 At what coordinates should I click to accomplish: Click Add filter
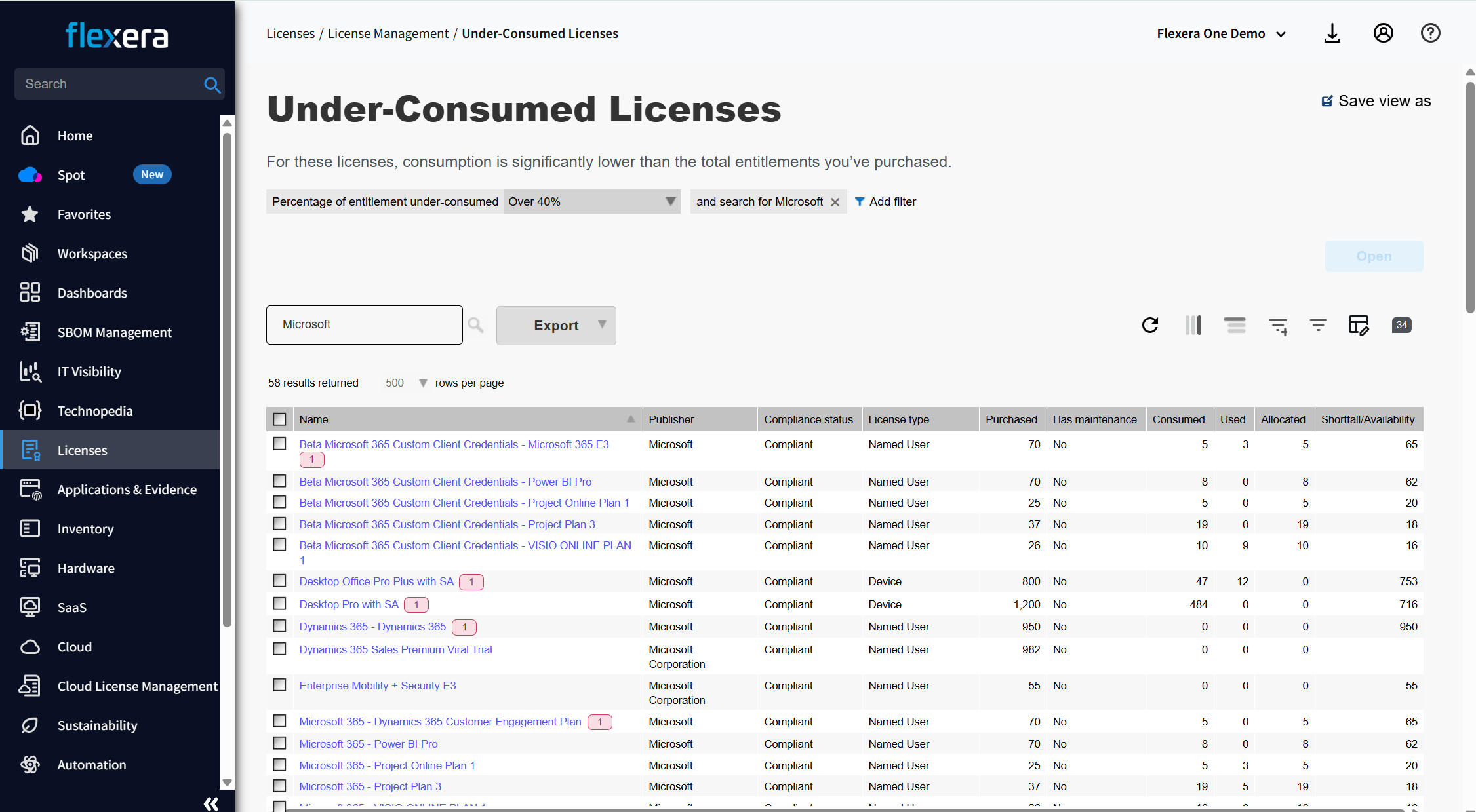885,202
